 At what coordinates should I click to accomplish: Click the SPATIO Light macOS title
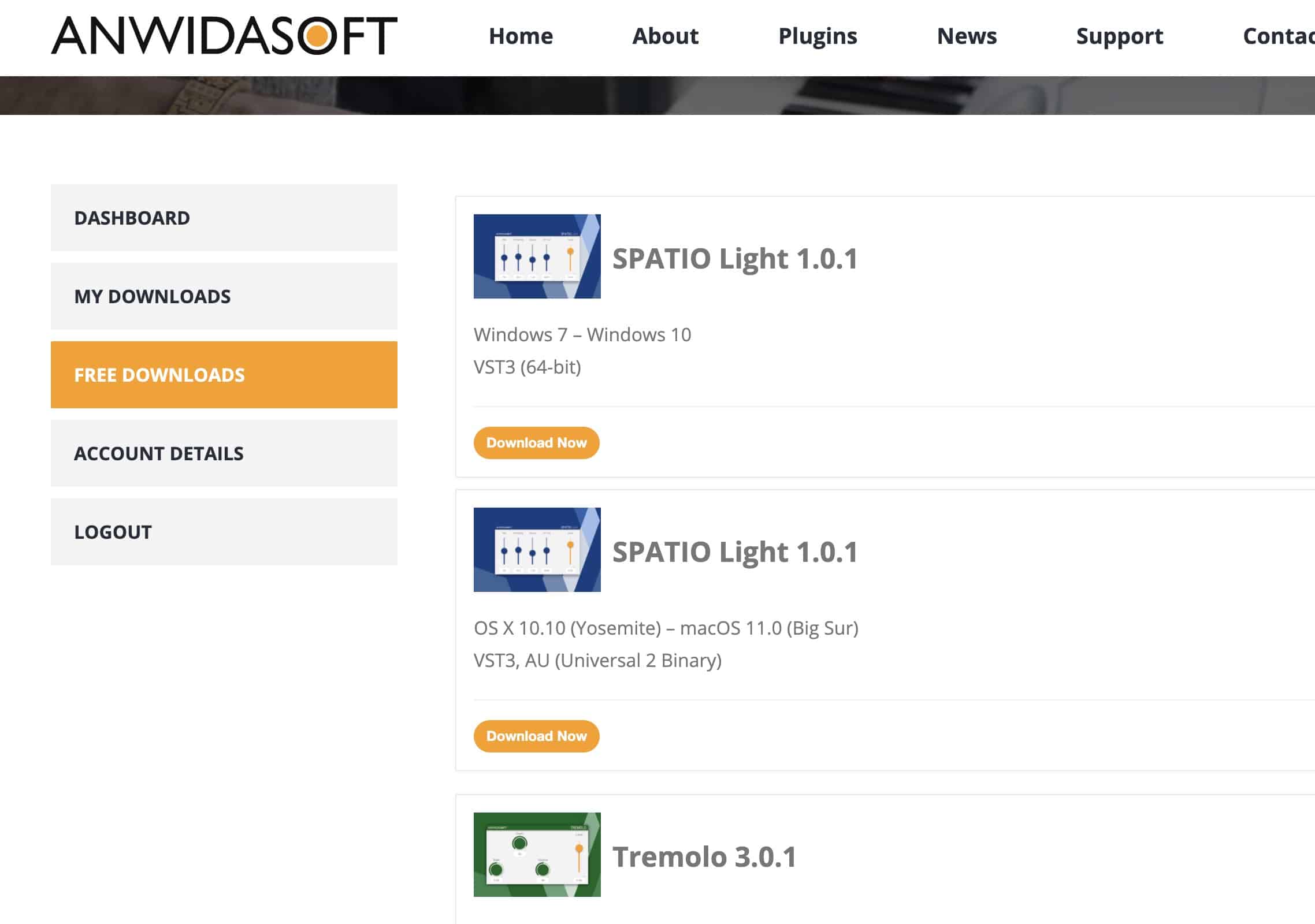point(735,552)
